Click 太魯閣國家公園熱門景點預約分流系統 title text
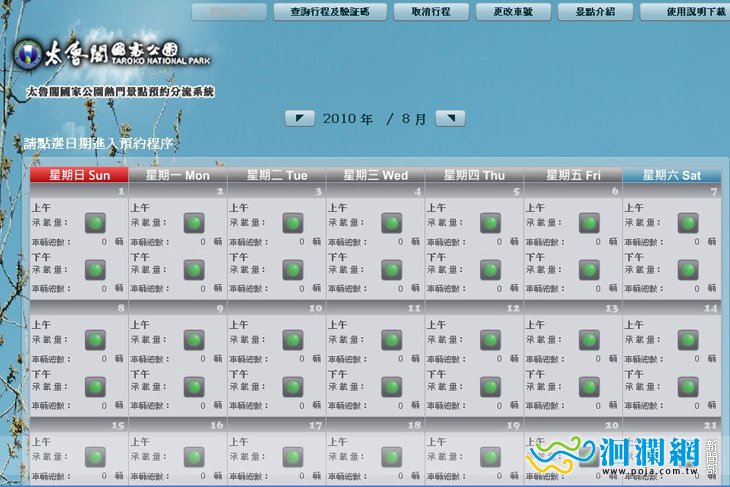Screen dimensions: 730x487 (x=120, y=92)
